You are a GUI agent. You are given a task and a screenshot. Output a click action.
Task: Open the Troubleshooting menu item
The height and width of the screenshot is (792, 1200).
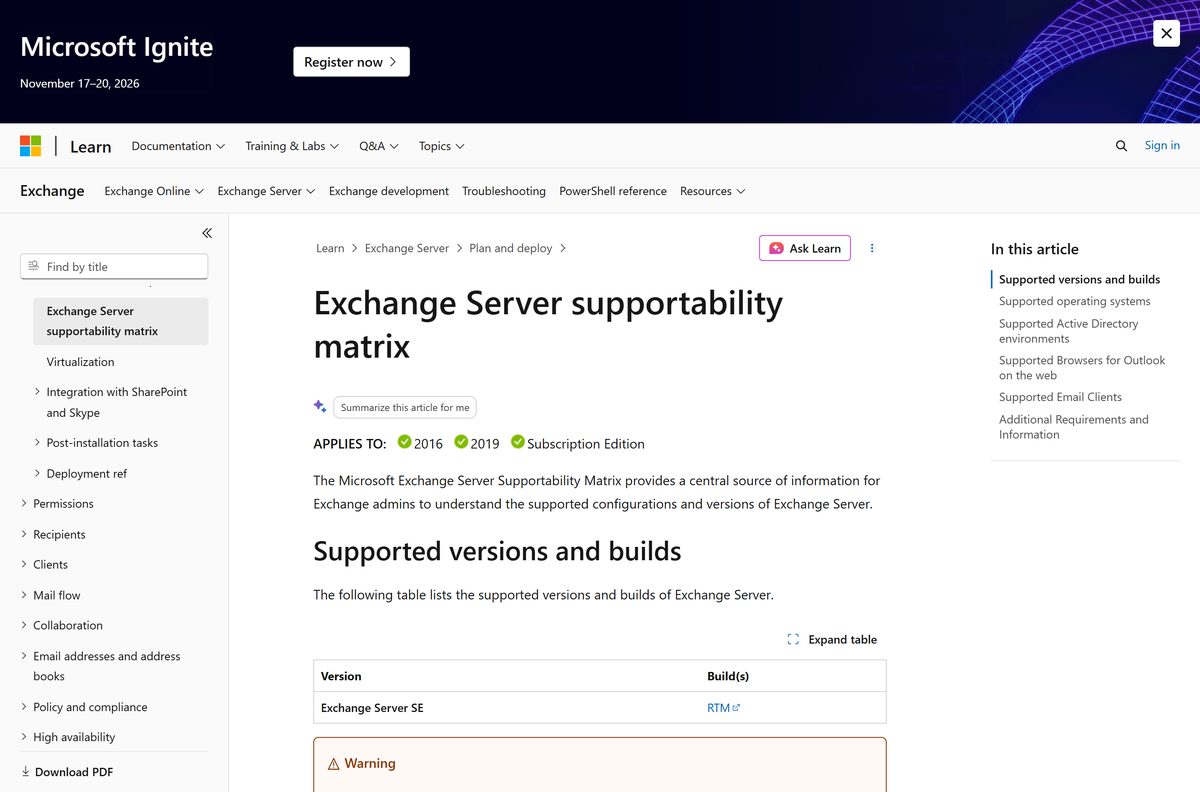pyautogui.click(x=504, y=191)
